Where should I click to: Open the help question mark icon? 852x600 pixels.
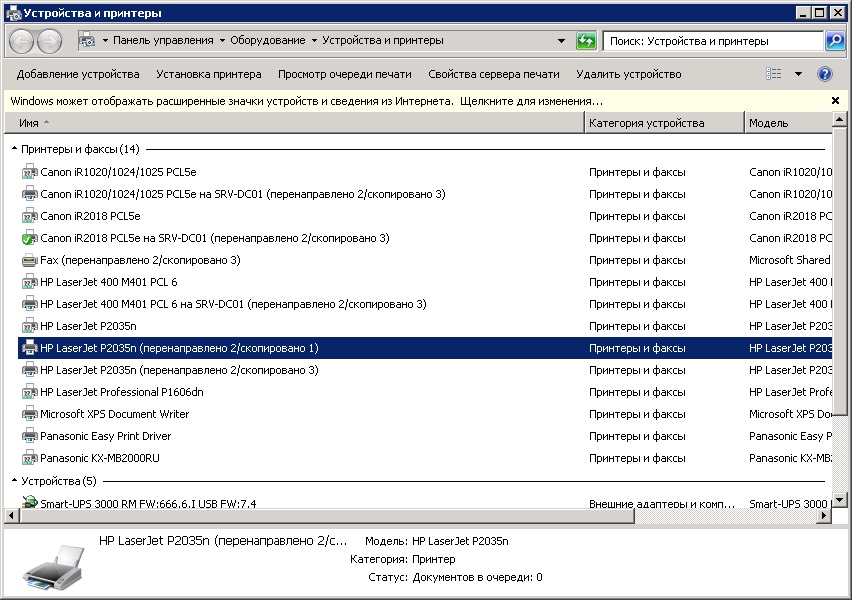(x=825, y=74)
